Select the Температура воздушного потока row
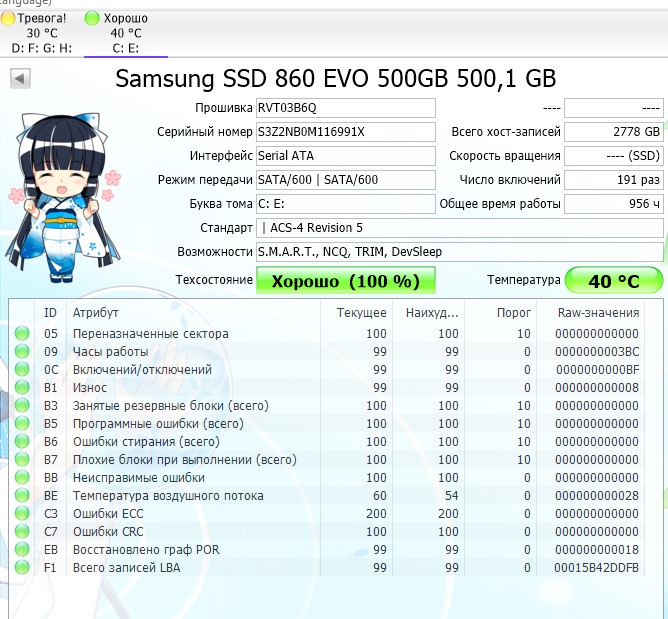The height and width of the screenshot is (619, 668). click(x=327, y=495)
